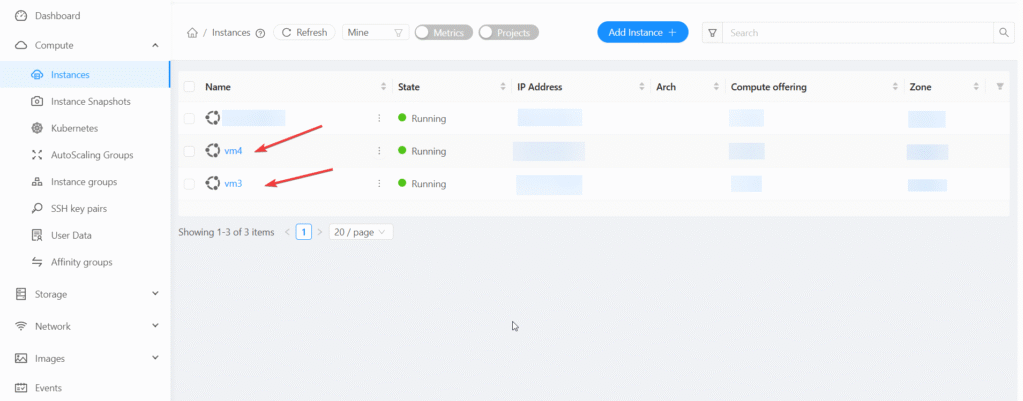Open the vm3 instance link
Image resolution: width=1023 pixels, height=401 pixels.
[x=233, y=184]
